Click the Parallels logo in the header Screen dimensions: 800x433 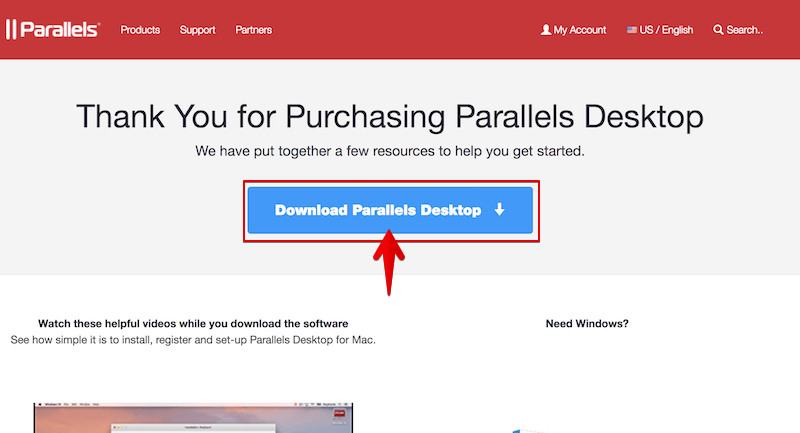[x=53, y=29]
